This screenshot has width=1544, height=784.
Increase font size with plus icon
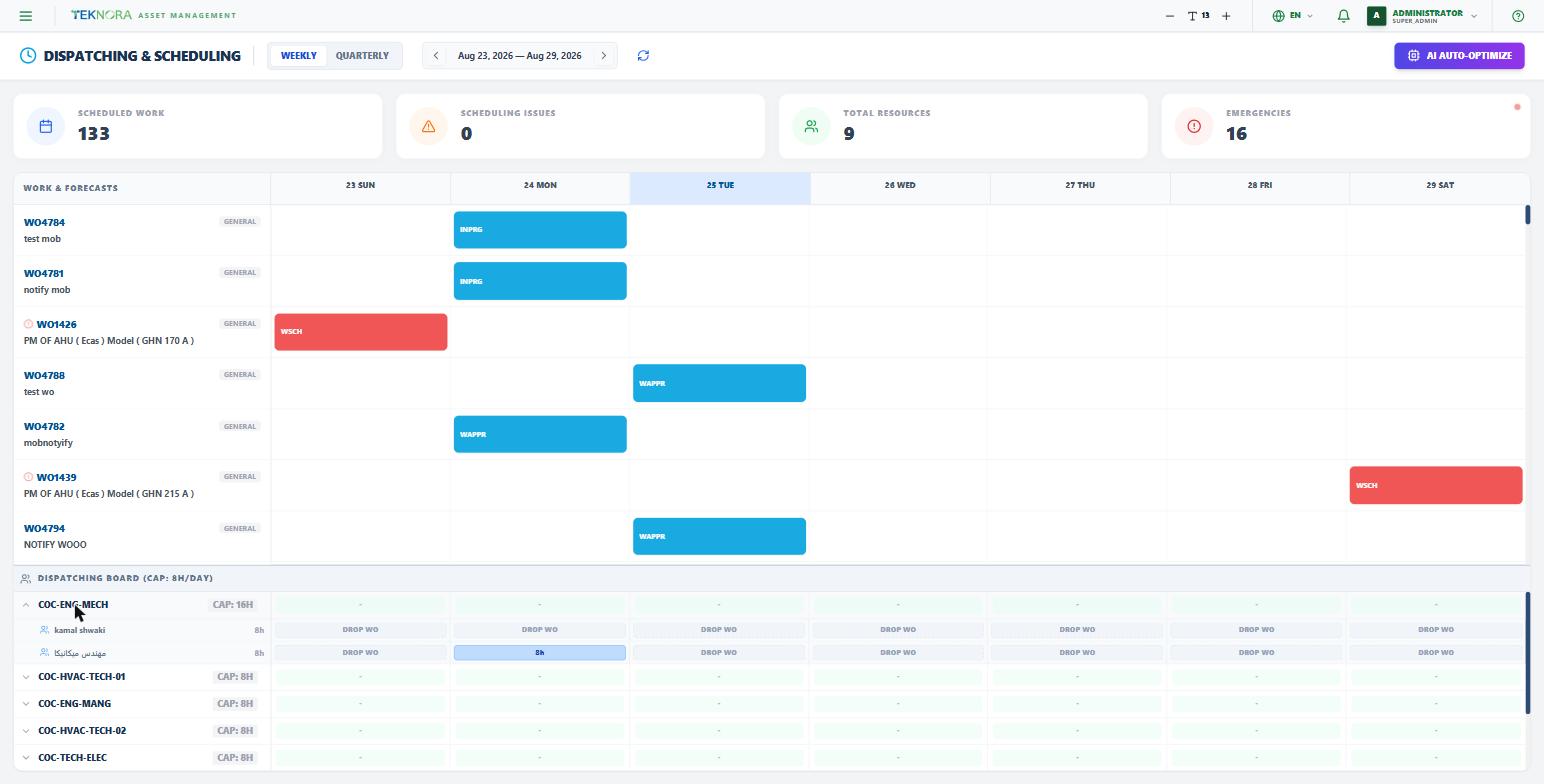(1226, 16)
